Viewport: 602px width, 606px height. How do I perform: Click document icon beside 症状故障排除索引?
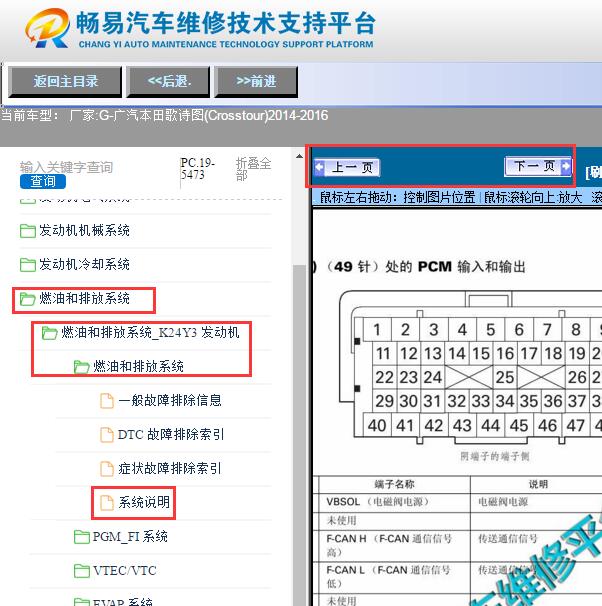pyautogui.click(x=107, y=469)
